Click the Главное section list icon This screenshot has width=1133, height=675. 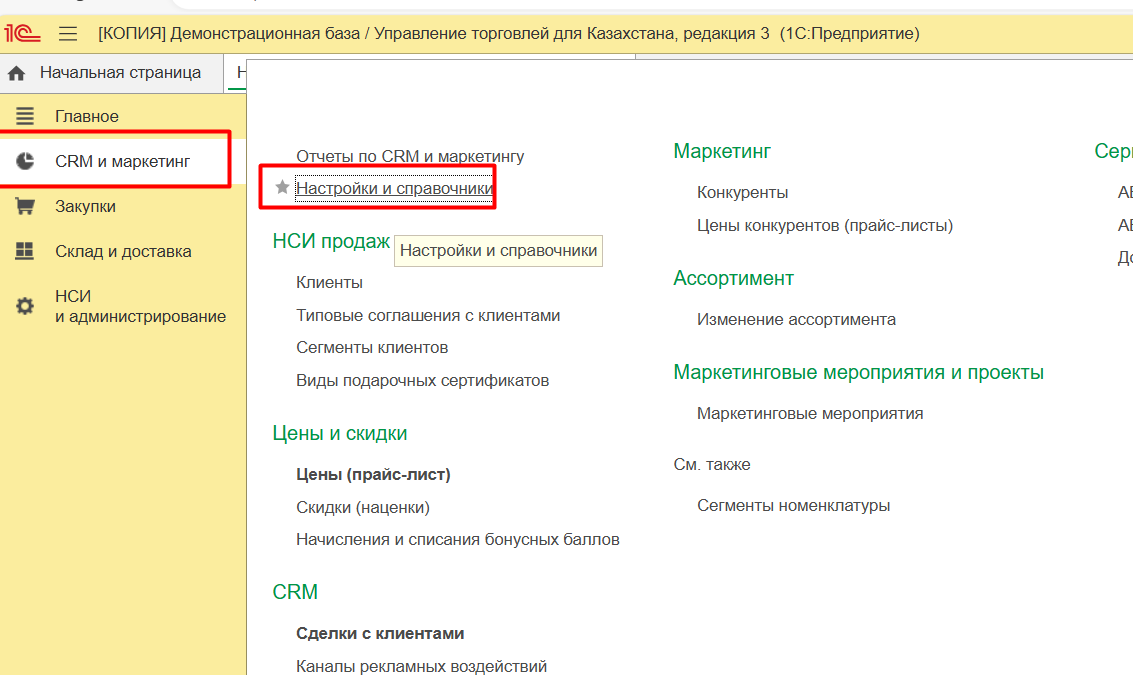click(25, 117)
